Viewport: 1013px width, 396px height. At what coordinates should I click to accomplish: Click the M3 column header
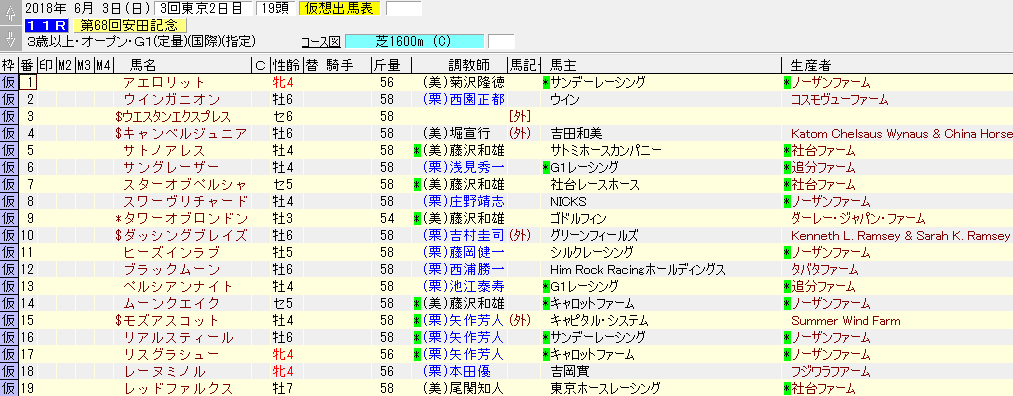[84, 65]
